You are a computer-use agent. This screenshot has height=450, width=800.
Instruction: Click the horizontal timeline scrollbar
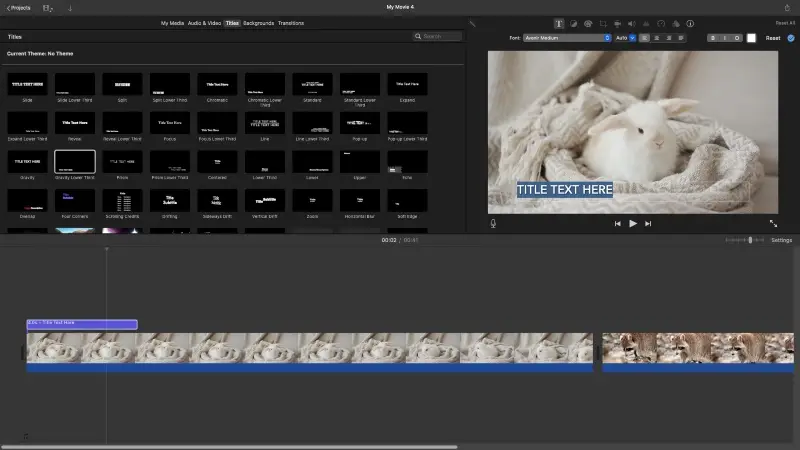[x=229, y=447]
